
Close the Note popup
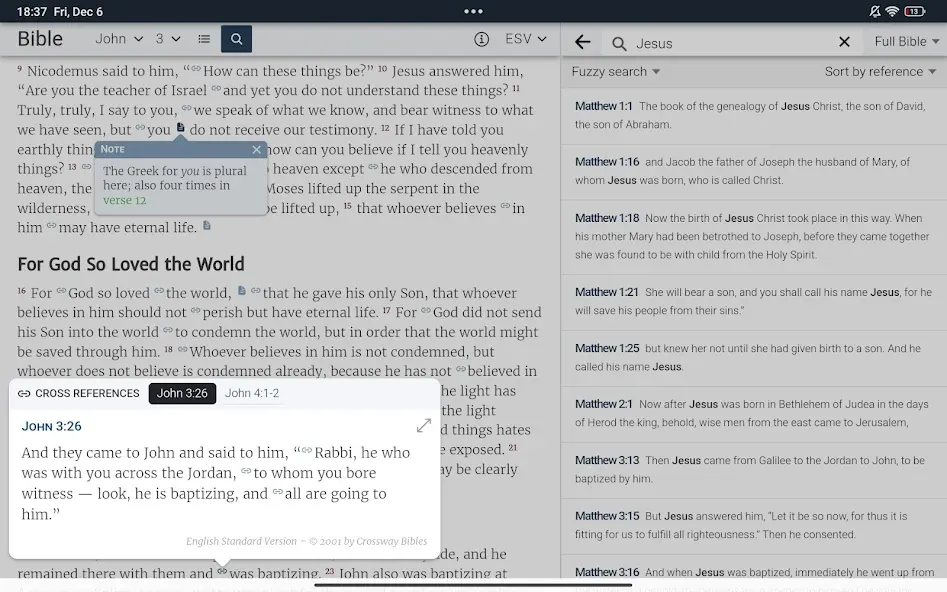257,149
